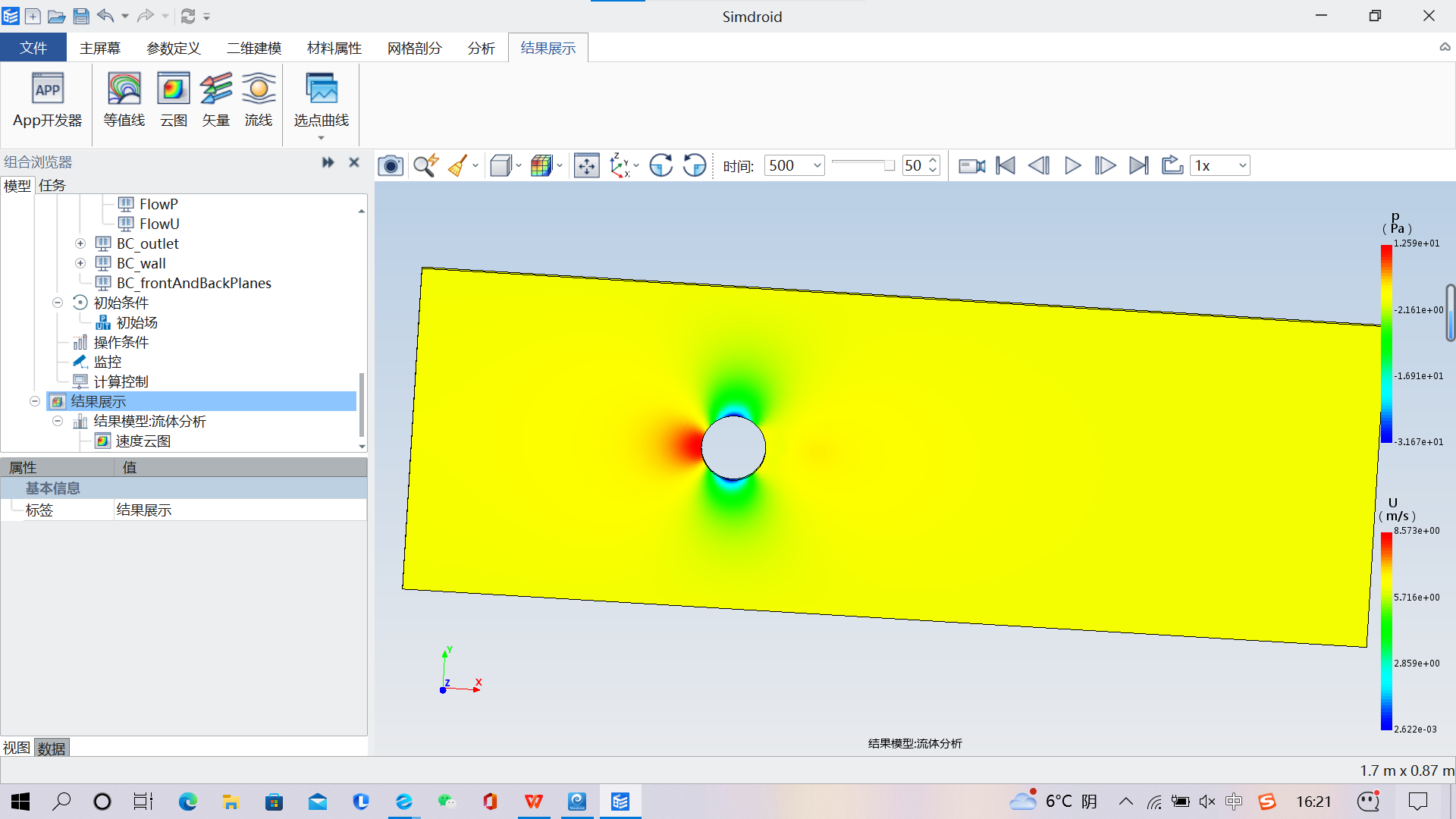Collapse the 结果展示 tree node

point(35,401)
